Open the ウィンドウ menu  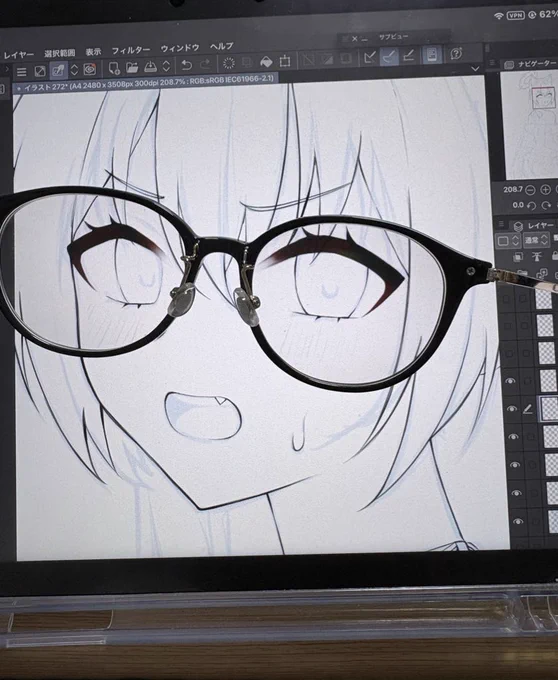180,48
